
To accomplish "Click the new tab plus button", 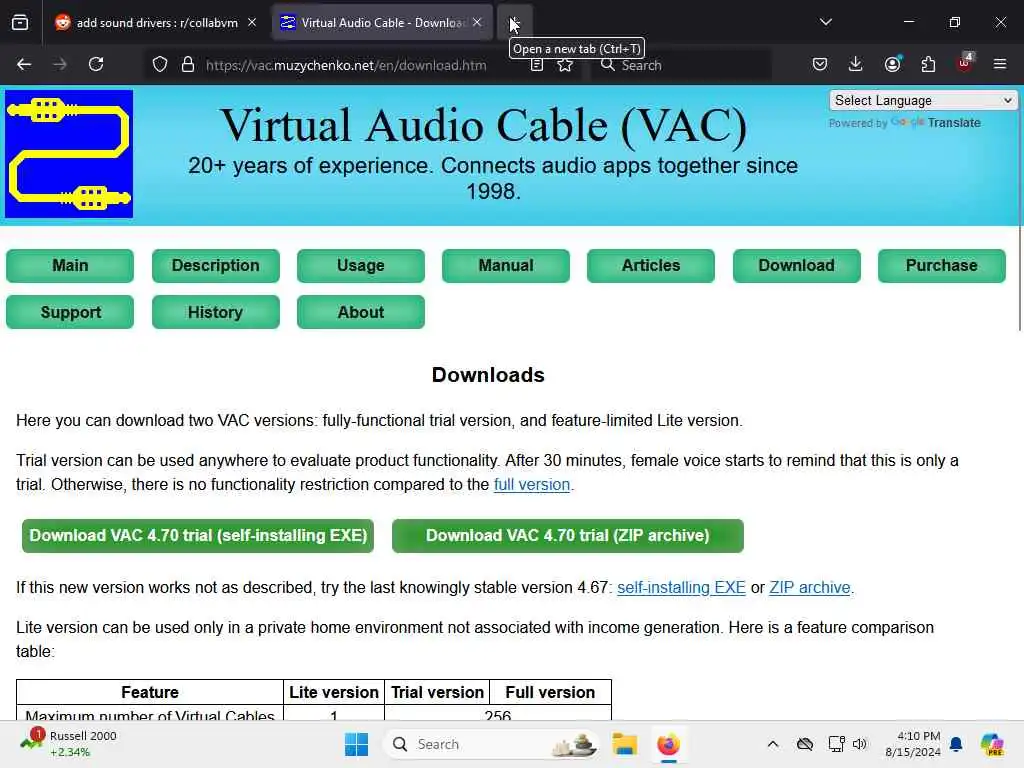I will 515,23.
